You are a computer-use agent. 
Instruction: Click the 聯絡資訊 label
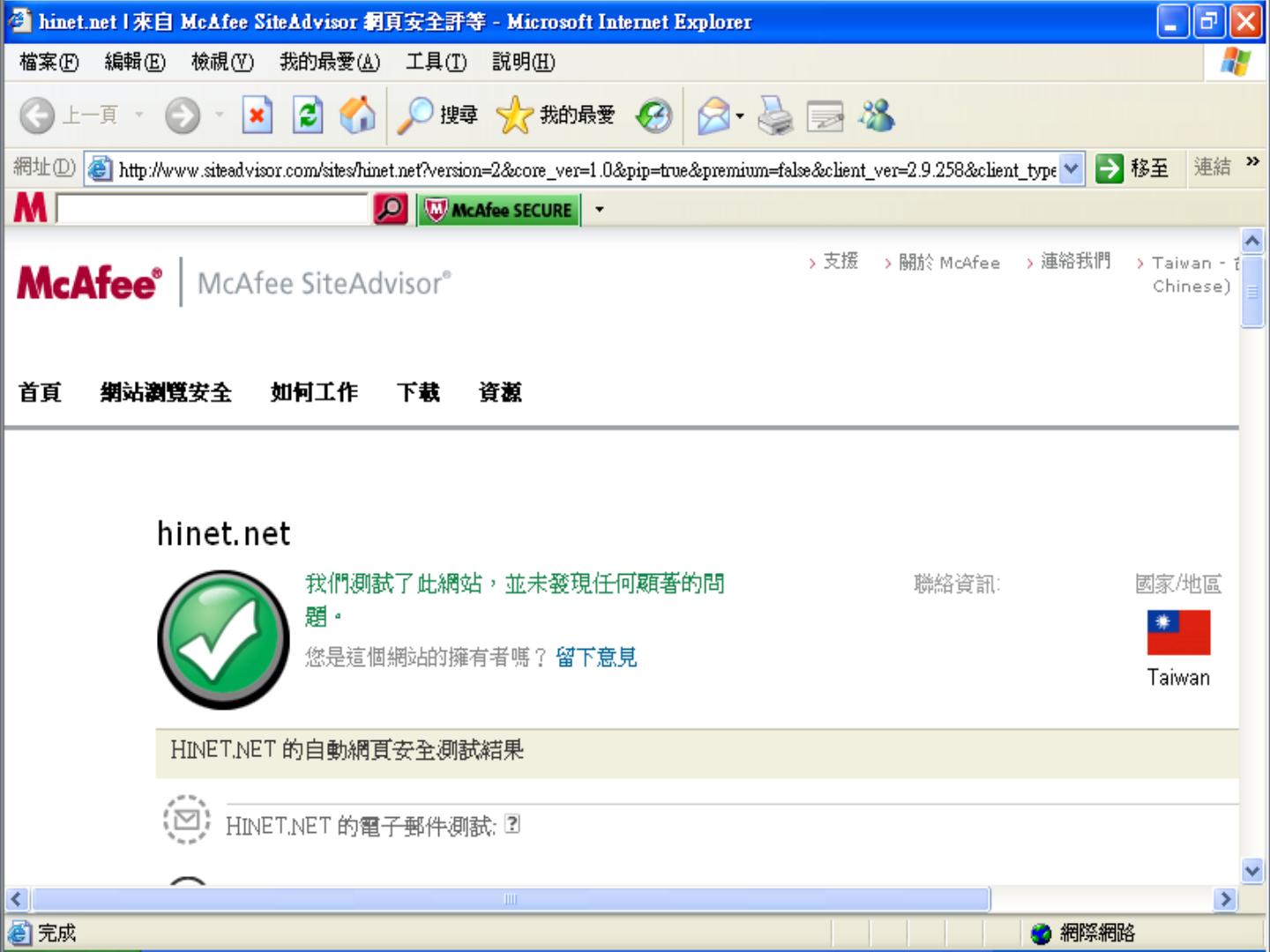(x=957, y=584)
